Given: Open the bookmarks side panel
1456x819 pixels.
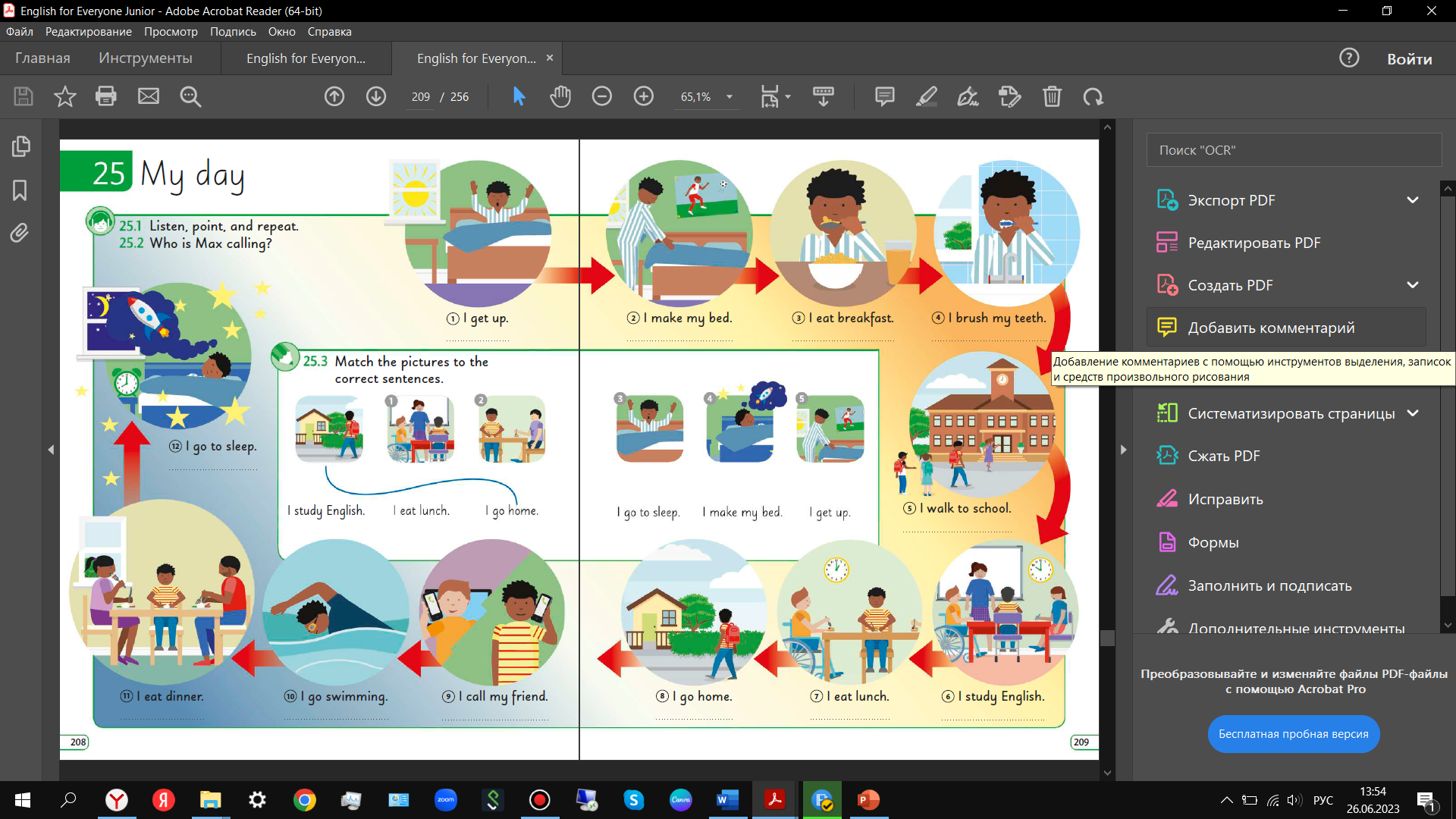Looking at the screenshot, I should coord(20,190).
